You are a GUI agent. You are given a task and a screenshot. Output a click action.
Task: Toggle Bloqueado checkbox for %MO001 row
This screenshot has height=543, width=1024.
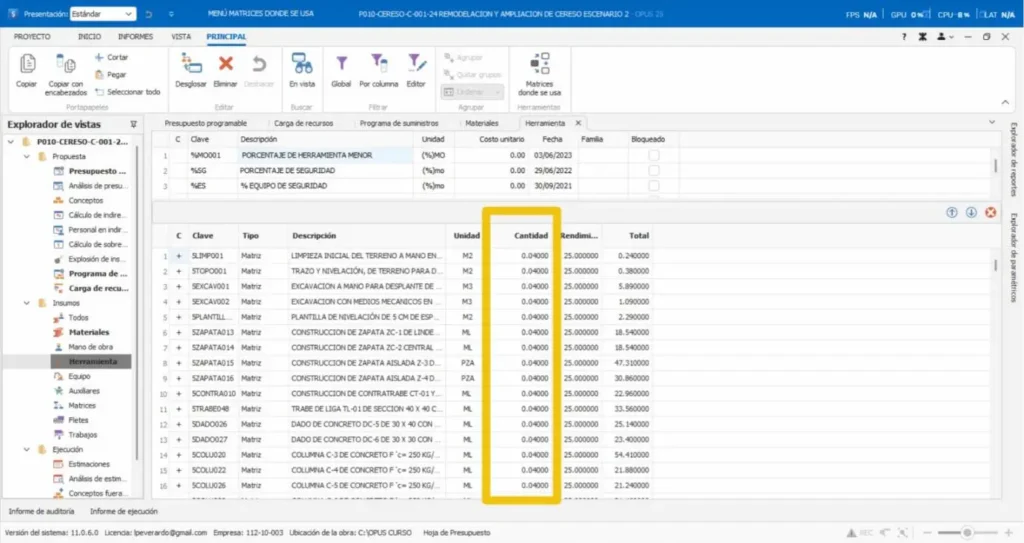coord(654,156)
